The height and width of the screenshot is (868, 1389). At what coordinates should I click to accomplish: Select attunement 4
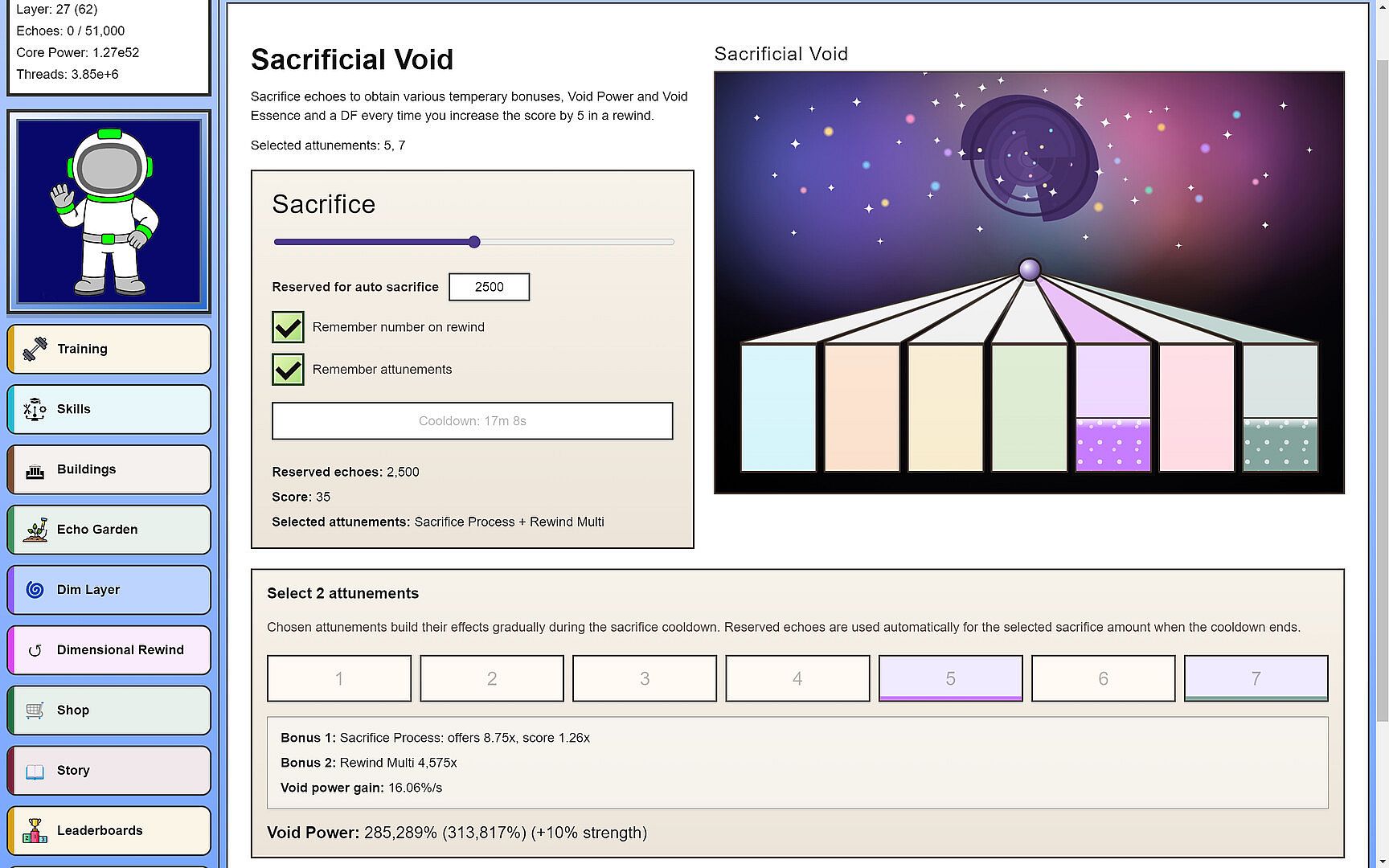tap(797, 678)
